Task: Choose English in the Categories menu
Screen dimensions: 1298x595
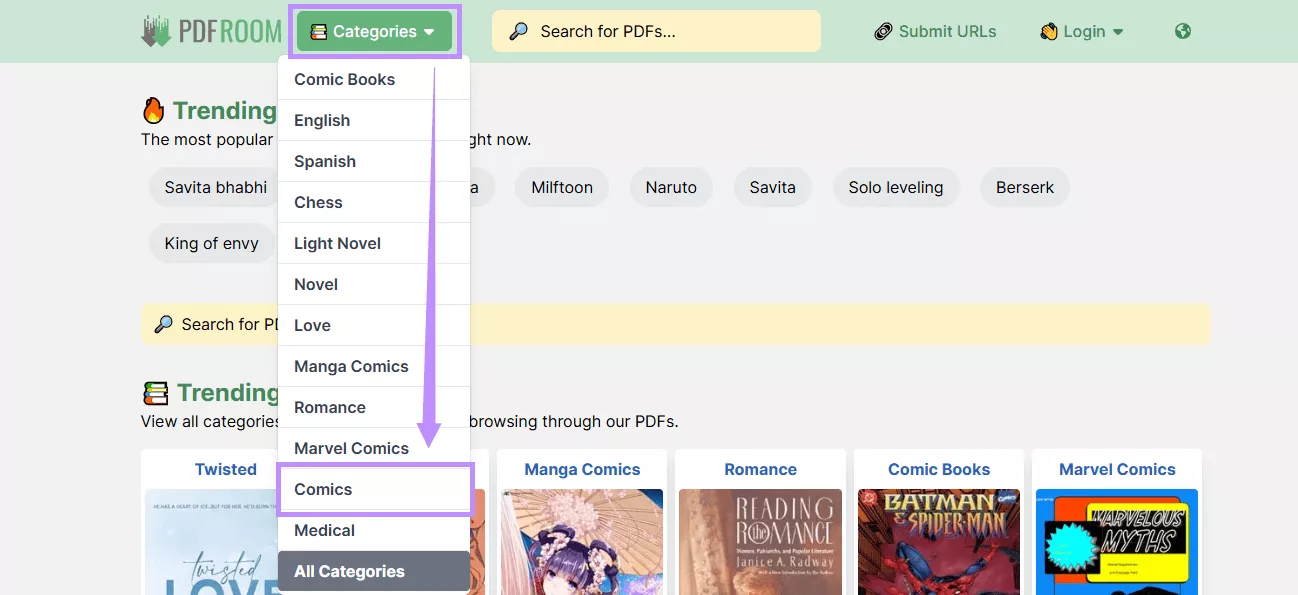Action: tap(374, 120)
